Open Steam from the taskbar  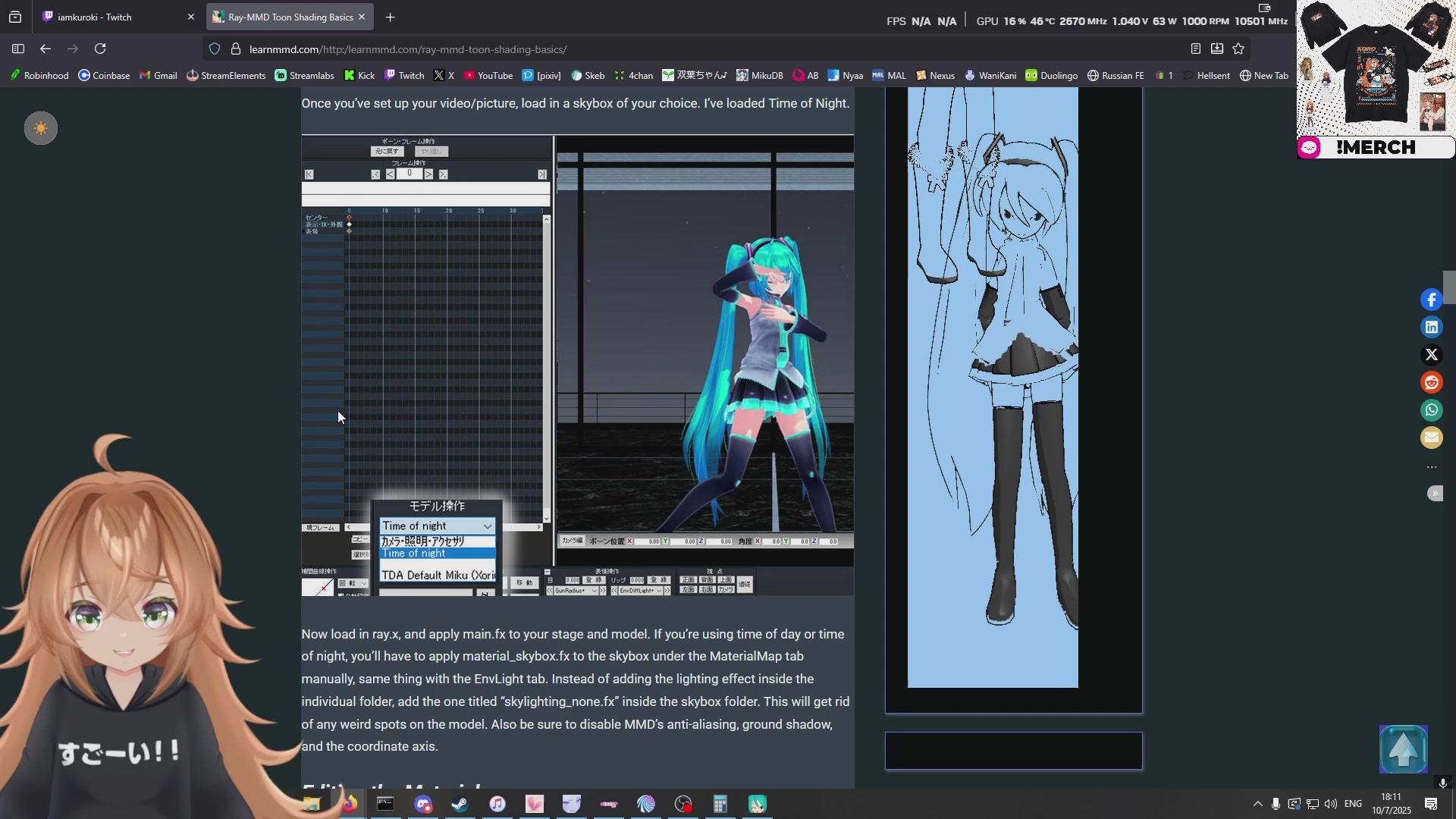click(x=460, y=804)
